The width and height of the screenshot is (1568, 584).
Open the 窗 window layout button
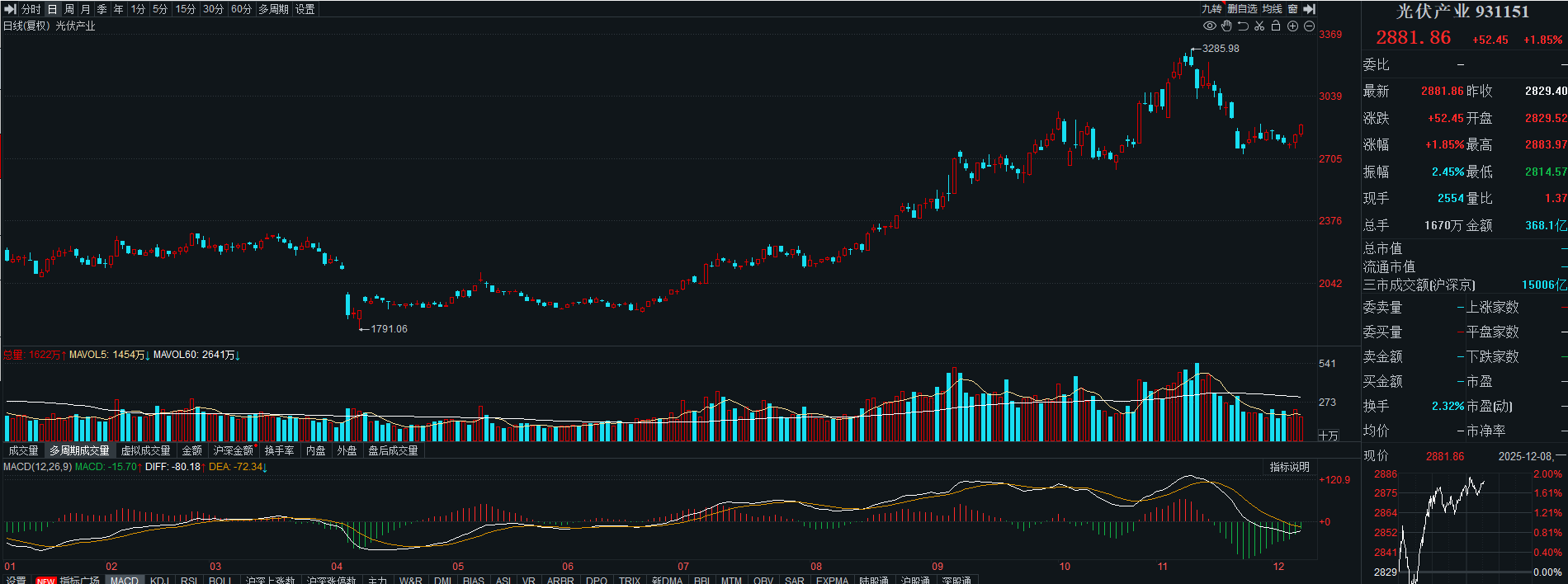[1292, 9]
